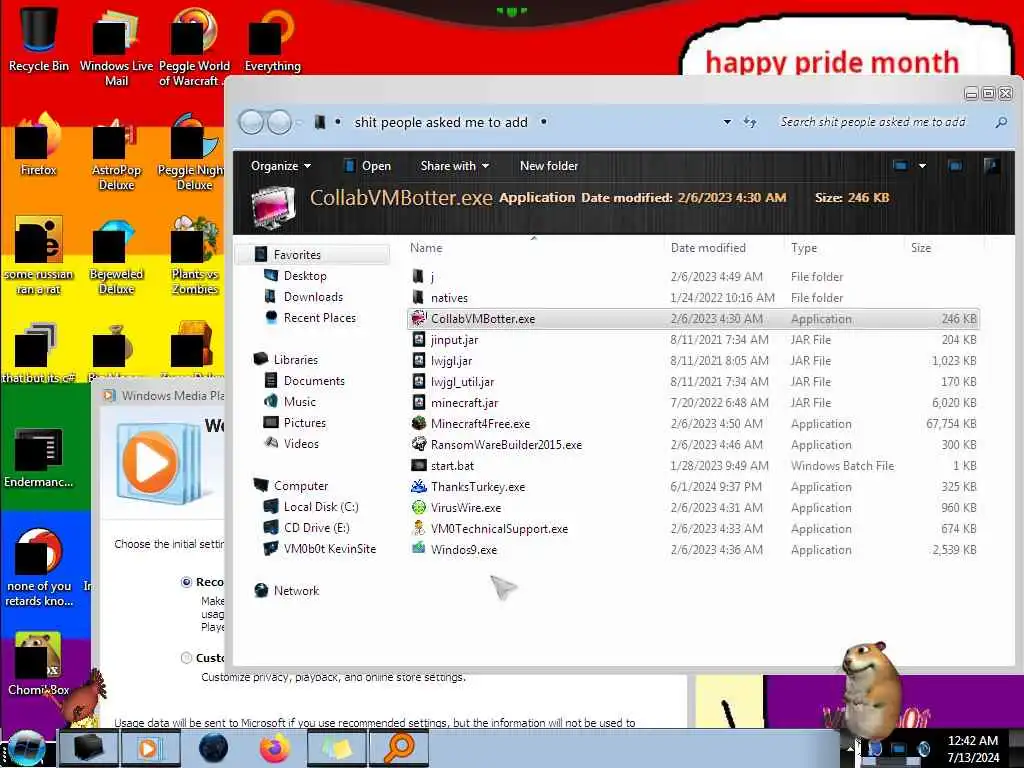1024x768 pixels.
Task: Open the sticky notes folder taskbar icon
Action: 336,748
